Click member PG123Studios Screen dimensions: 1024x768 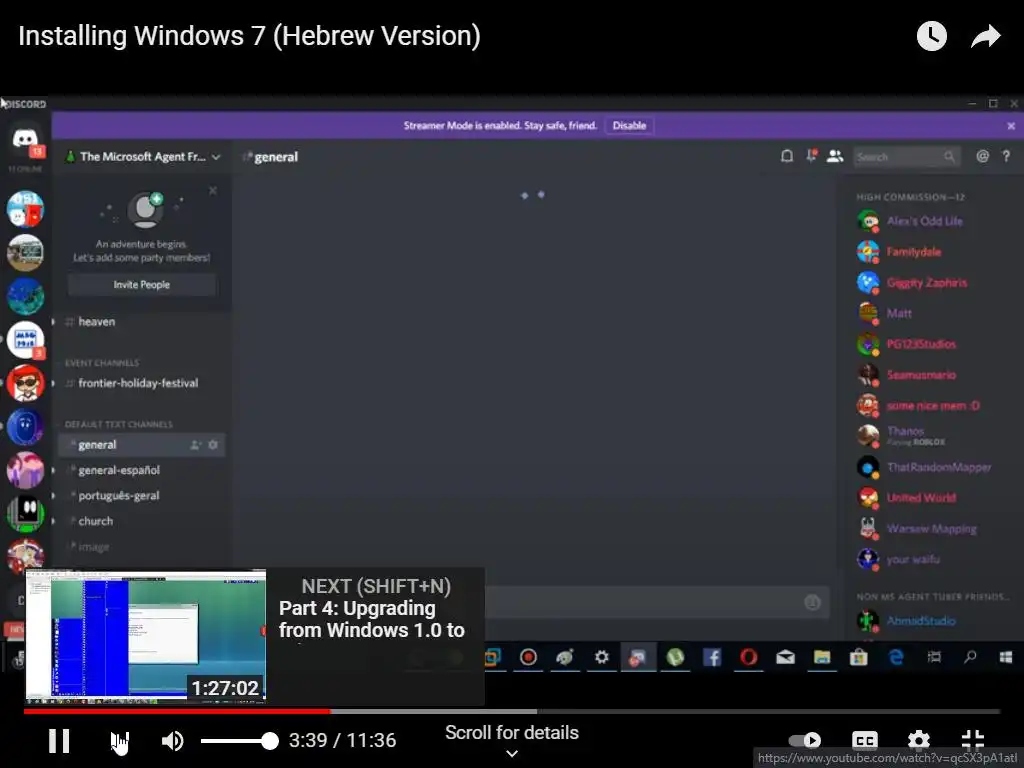tap(921, 344)
